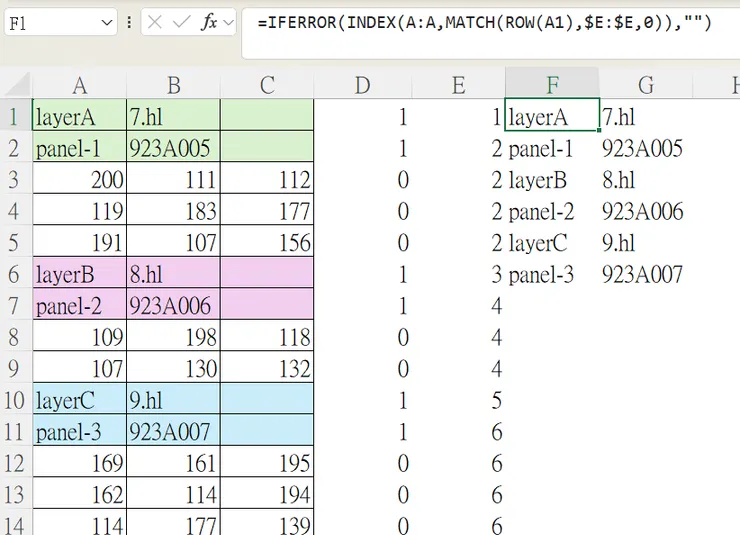
Task: Click cell D6 with value 1
Action: 362,273
